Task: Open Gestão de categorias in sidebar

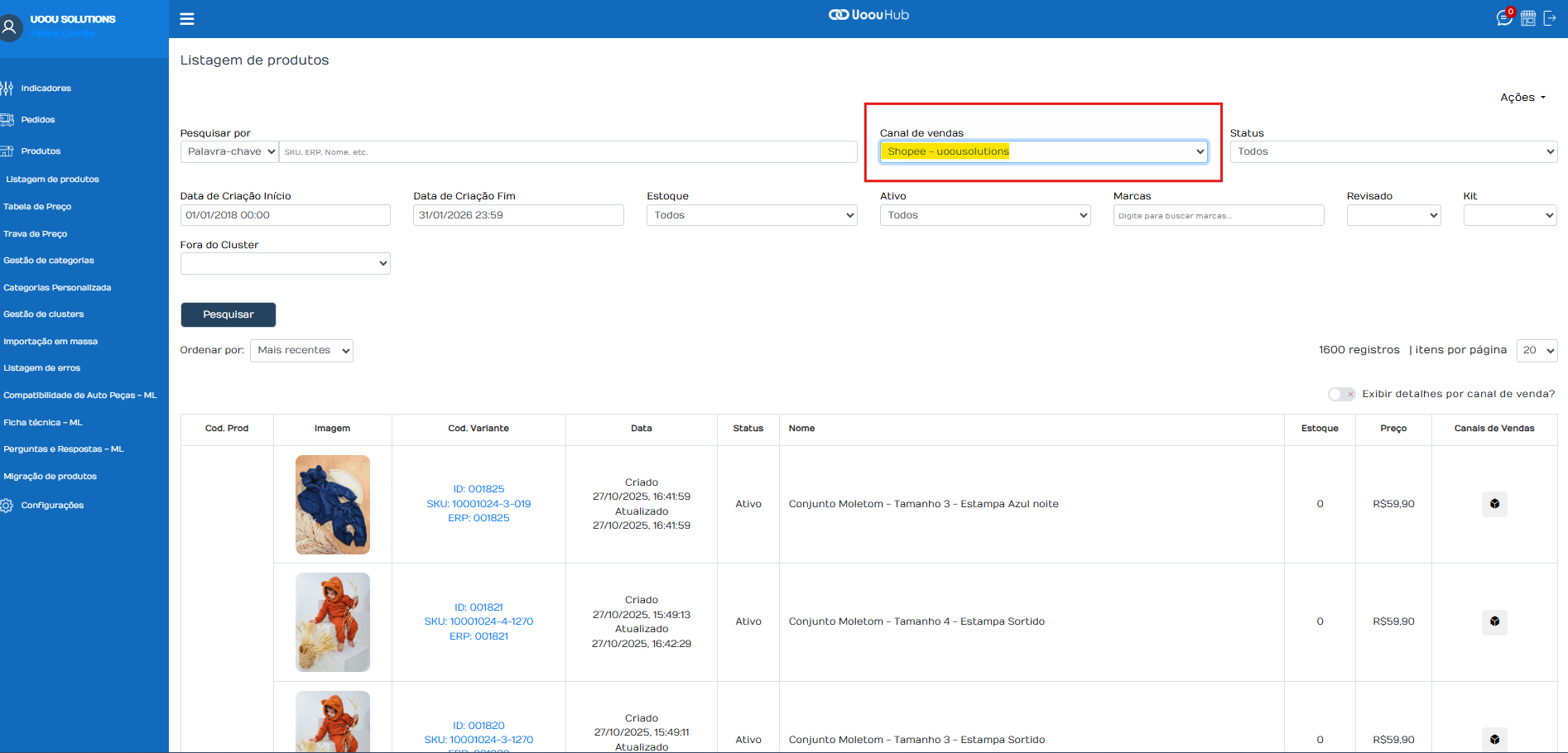Action: coord(49,260)
